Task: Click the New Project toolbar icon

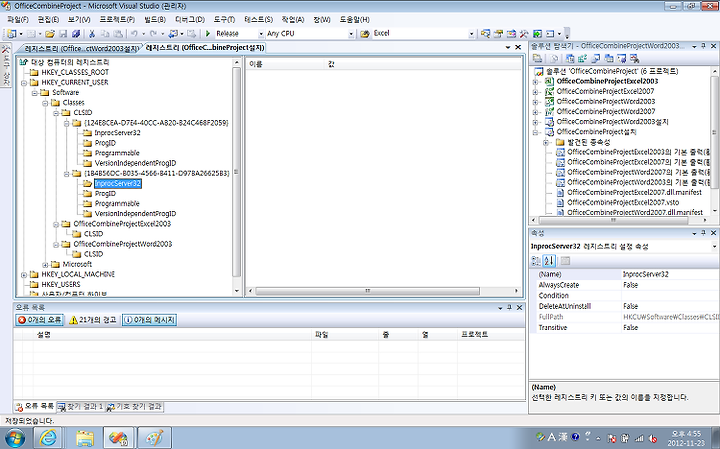Action: 11,34
